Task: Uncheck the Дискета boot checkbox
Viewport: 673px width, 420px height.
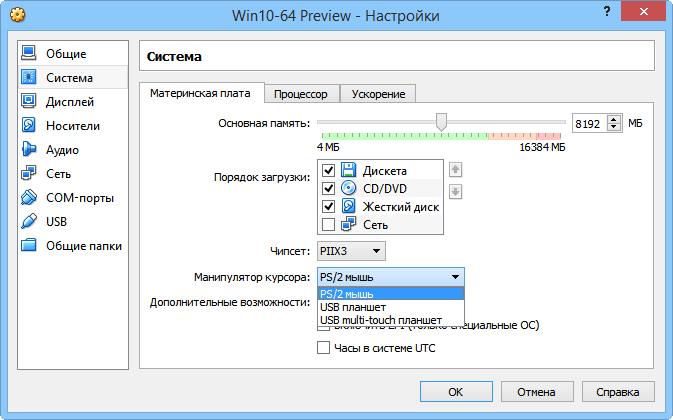Action: pyautogui.click(x=328, y=170)
